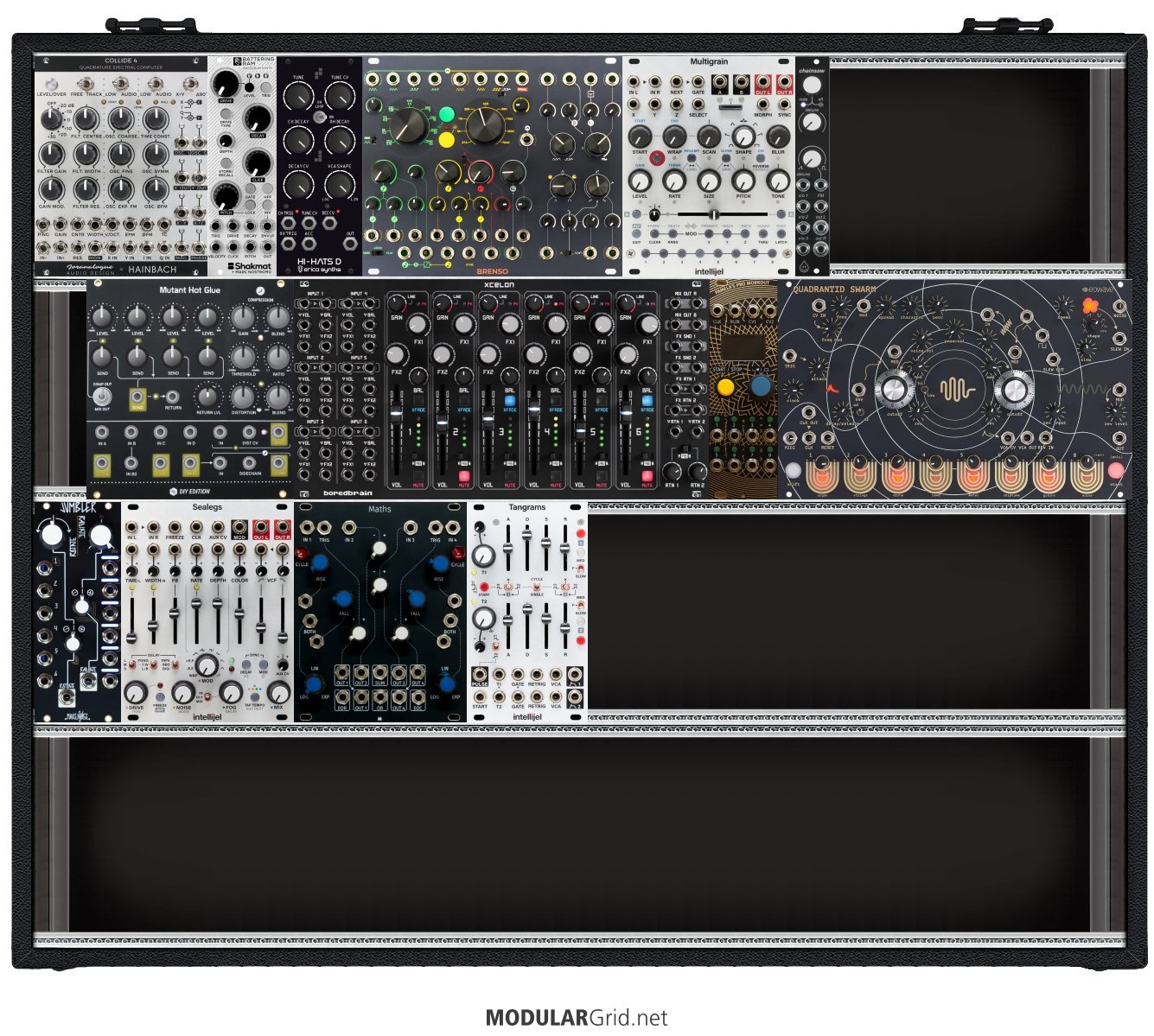Flip the COMP OUT / MIX OUT switch
Screen dimensions: 1154x1036
(x=102, y=397)
